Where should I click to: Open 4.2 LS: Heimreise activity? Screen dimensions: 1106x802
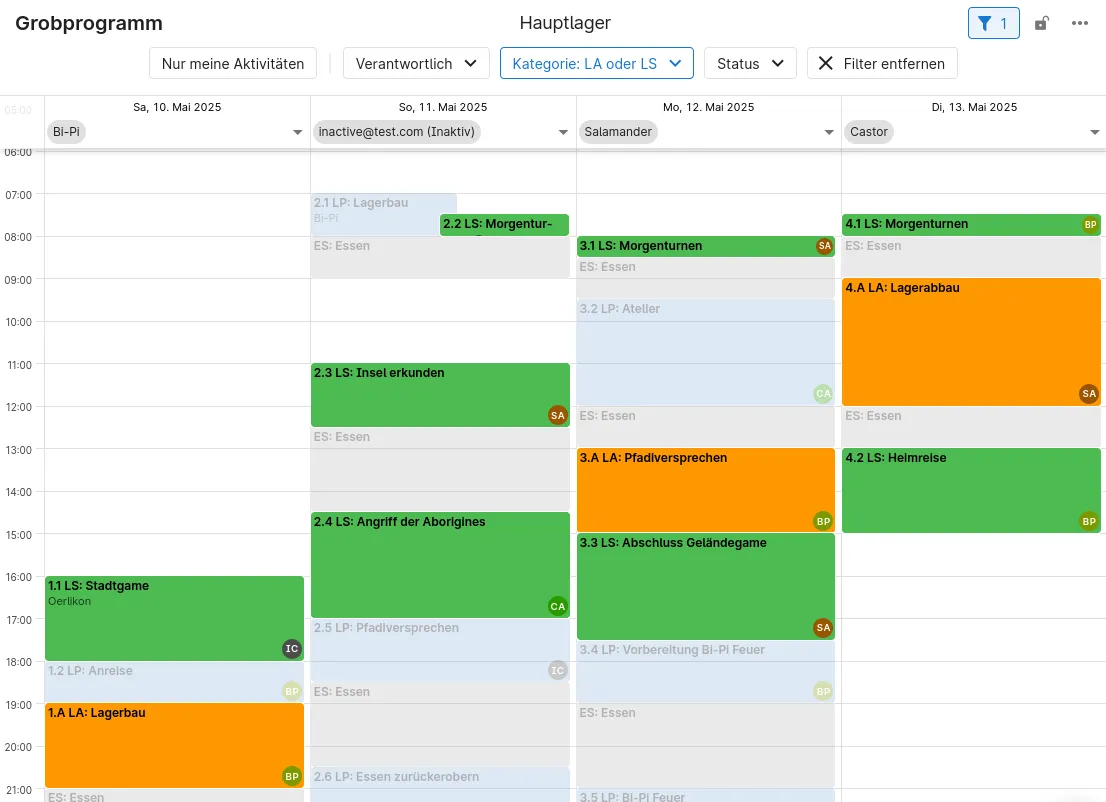coord(971,490)
